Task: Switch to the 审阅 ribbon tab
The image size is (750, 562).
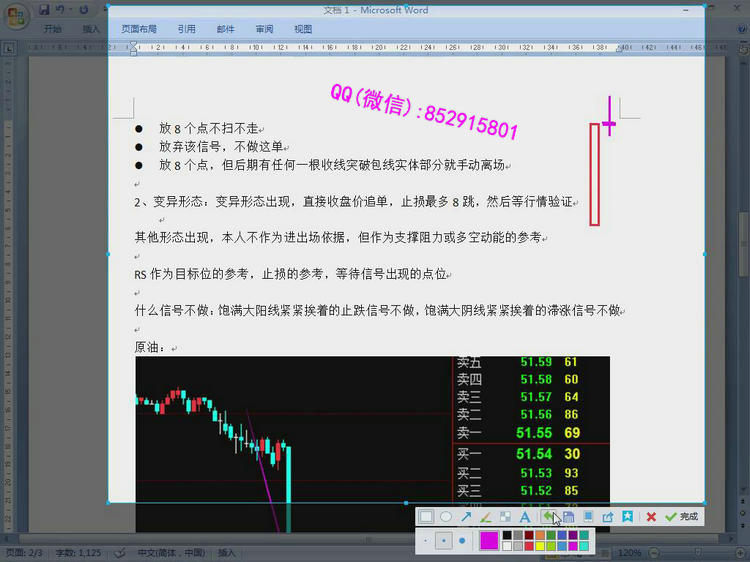Action: [x=264, y=30]
